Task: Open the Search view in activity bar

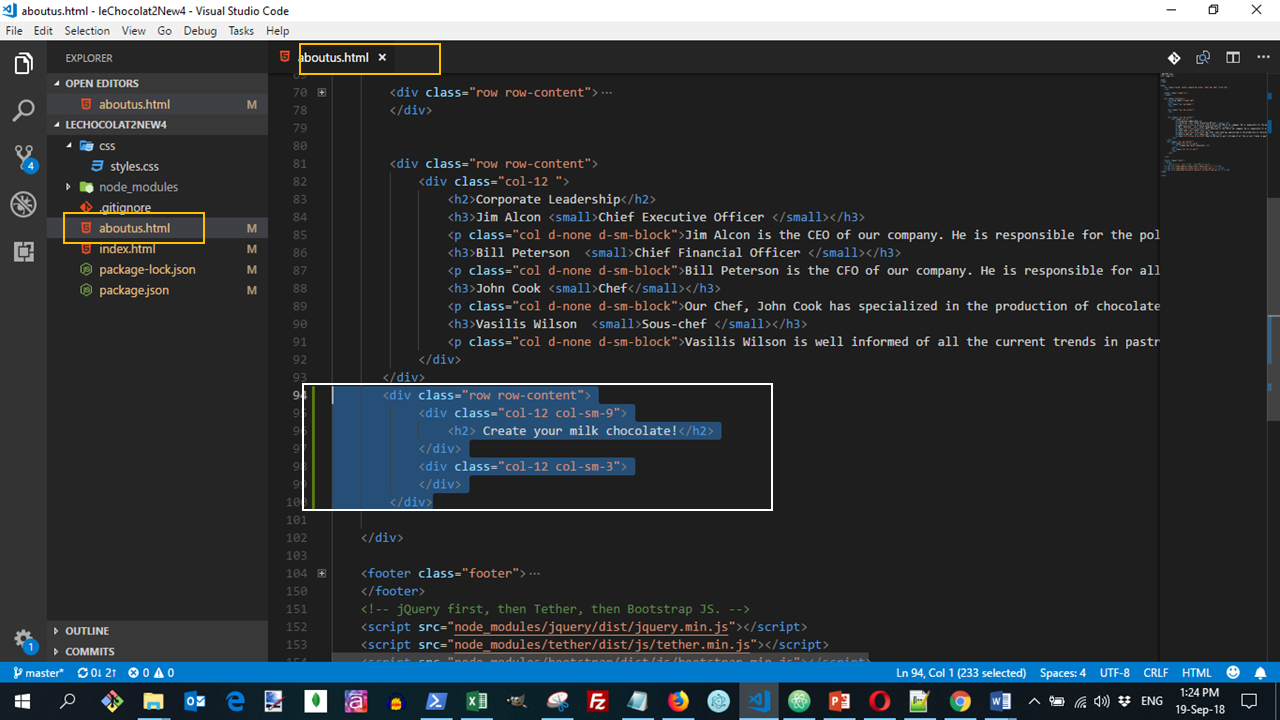Action: pyautogui.click(x=23, y=110)
